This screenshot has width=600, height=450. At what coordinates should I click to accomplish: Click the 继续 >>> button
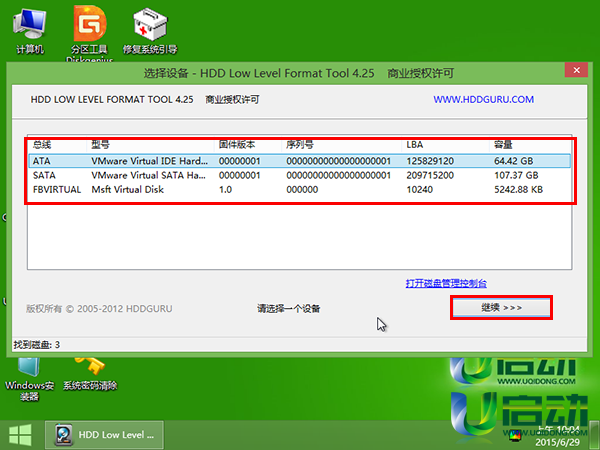501,307
